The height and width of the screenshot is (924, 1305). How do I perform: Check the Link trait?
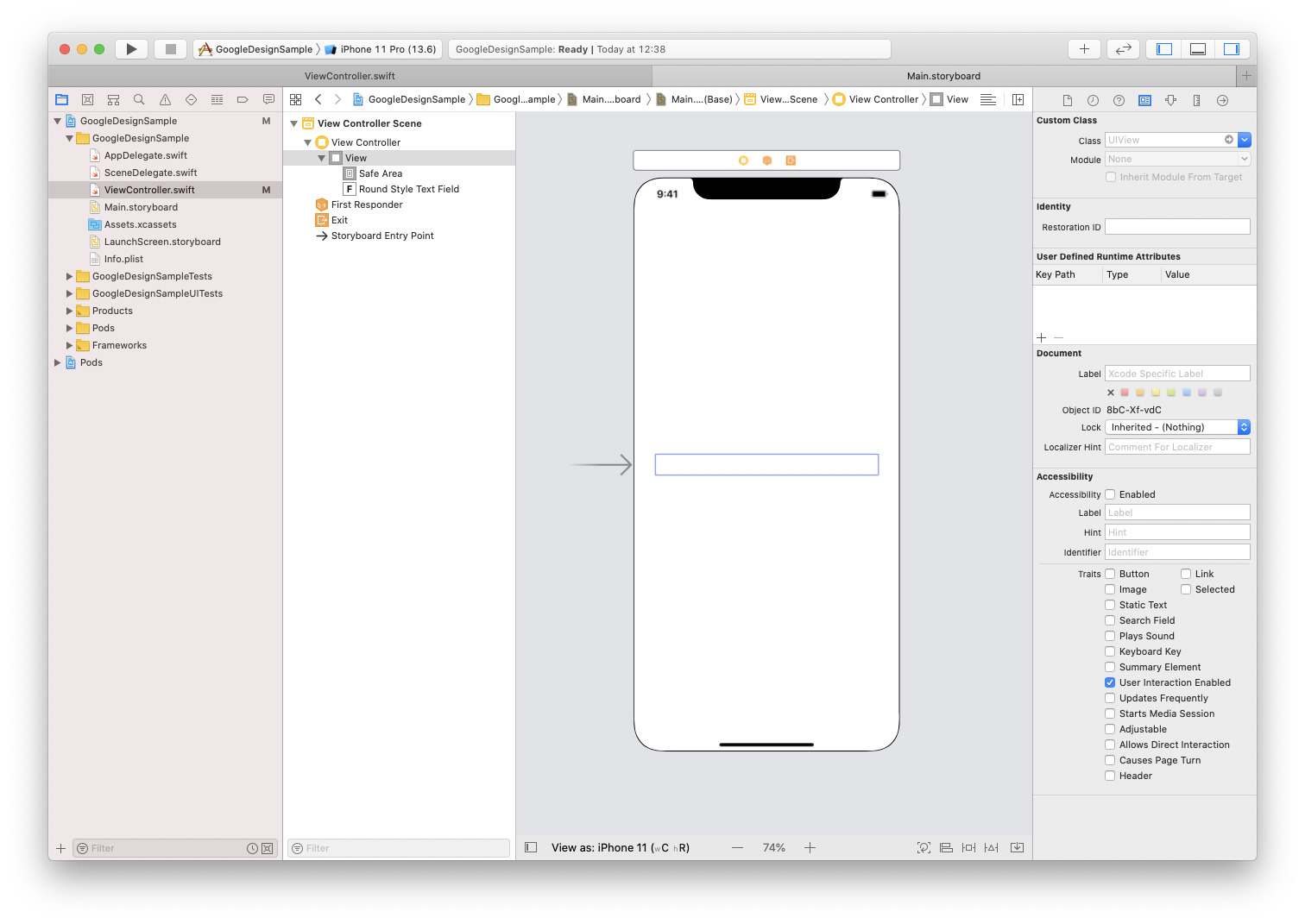[1187, 574]
